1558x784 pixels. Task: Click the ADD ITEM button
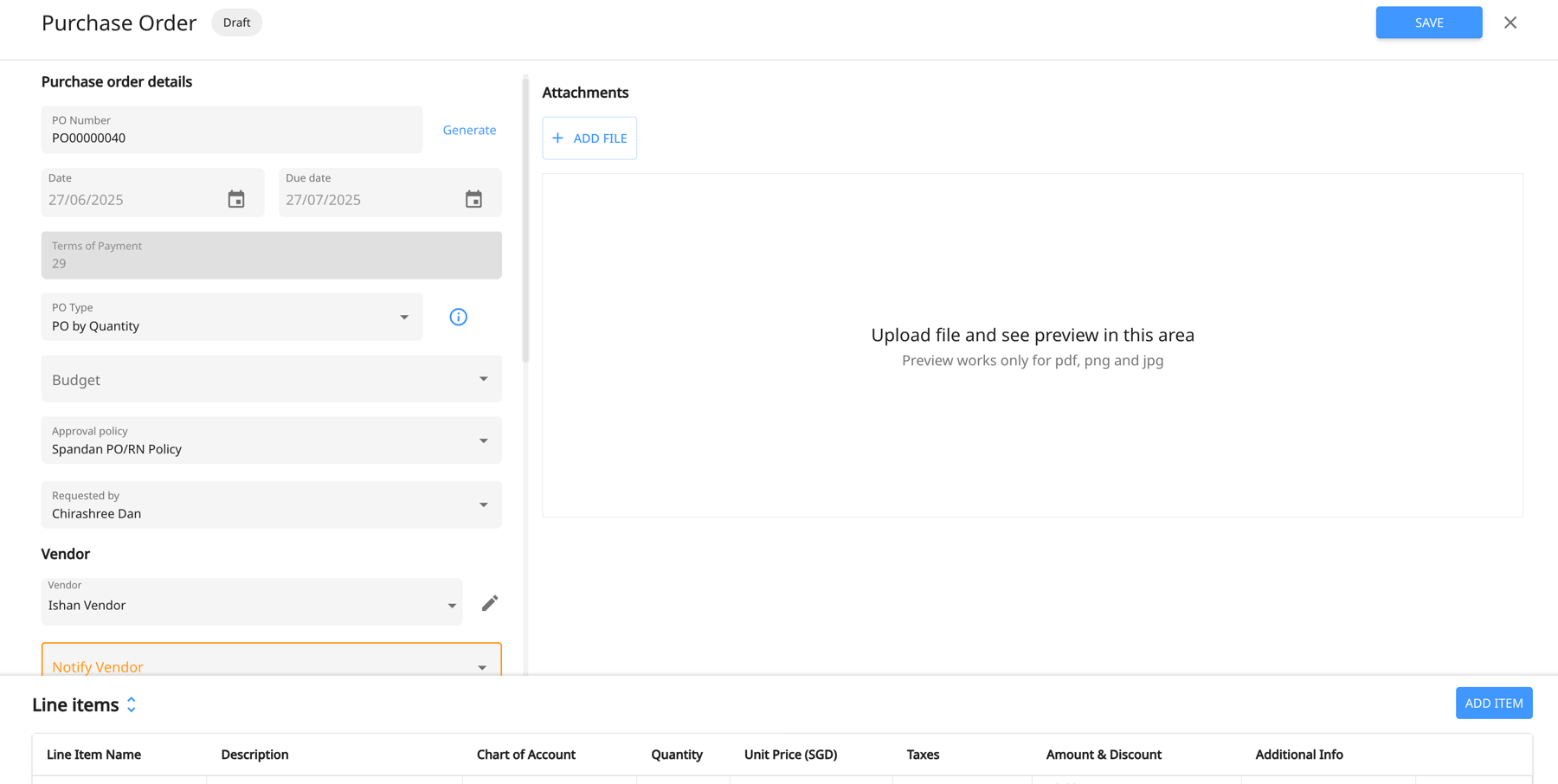click(x=1494, y=703)
